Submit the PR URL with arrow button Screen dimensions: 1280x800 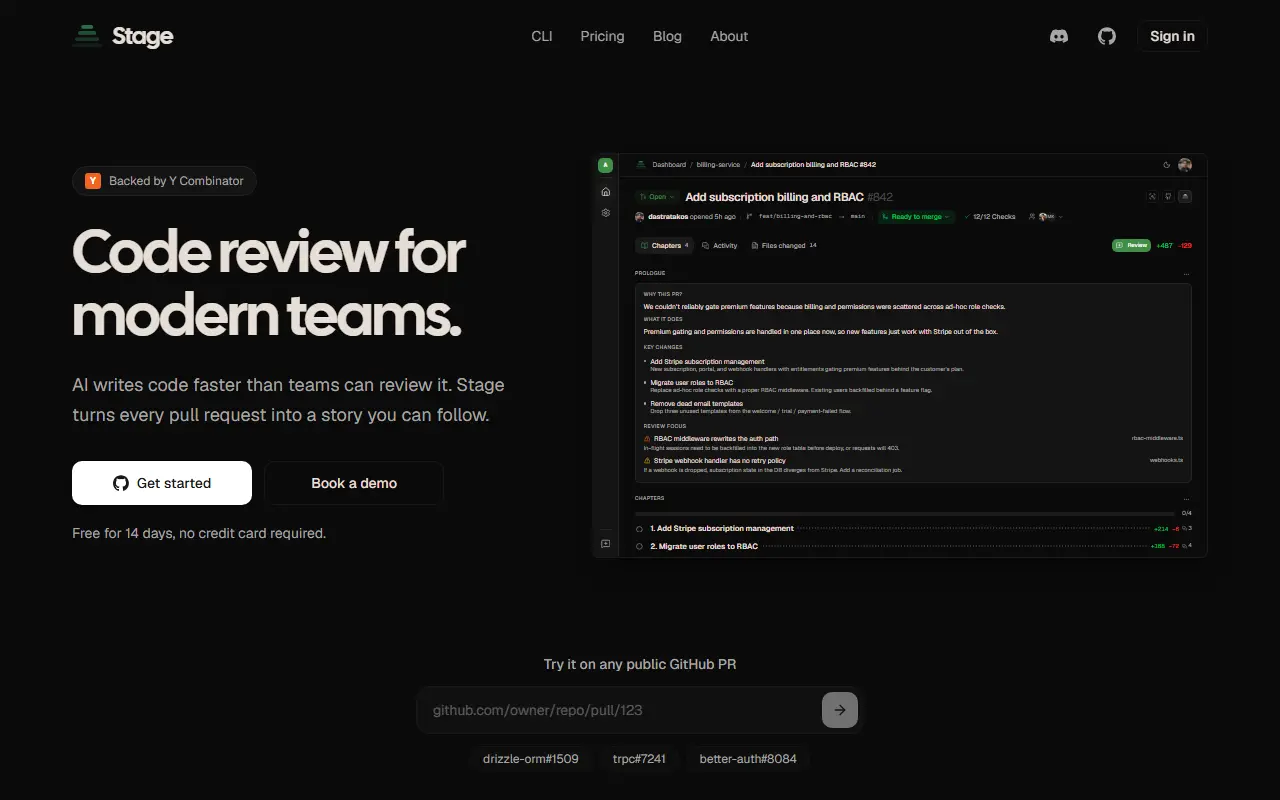[840, 710]
